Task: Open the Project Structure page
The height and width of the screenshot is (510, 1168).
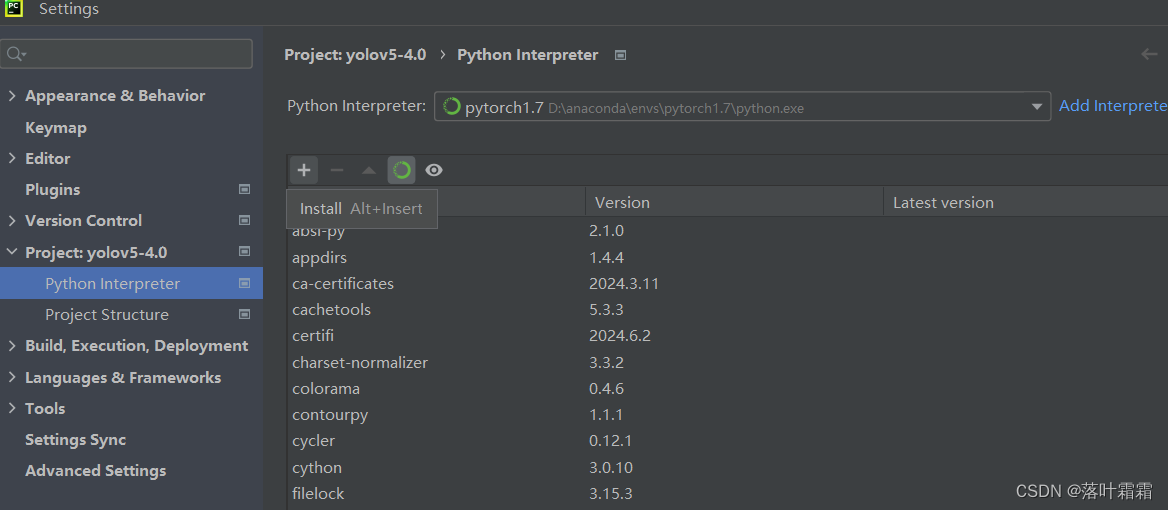Action: coord(107,315)
